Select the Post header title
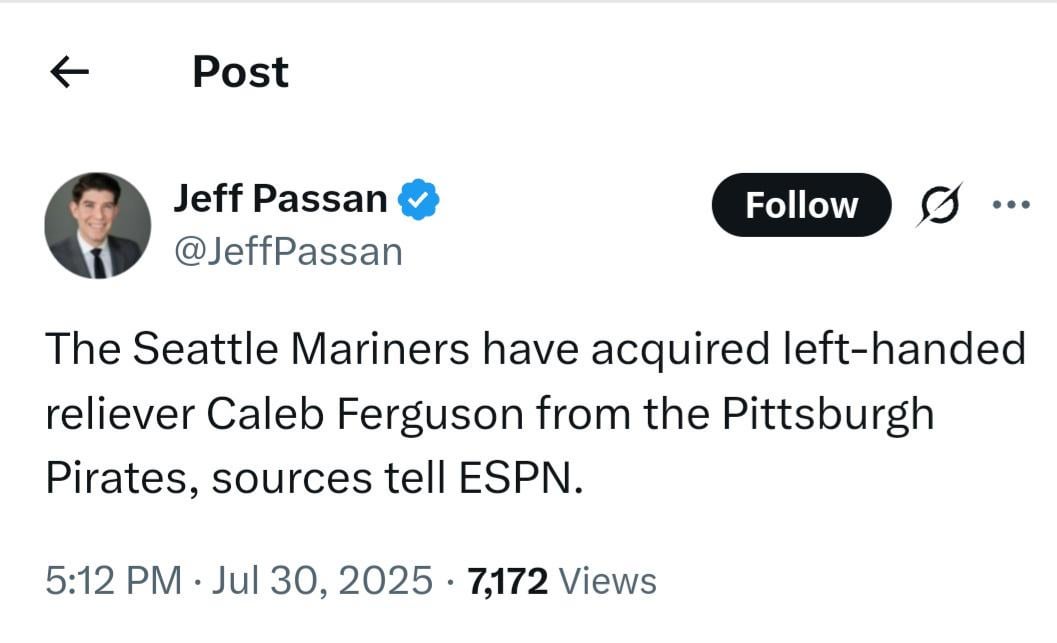 coord(239,71)
